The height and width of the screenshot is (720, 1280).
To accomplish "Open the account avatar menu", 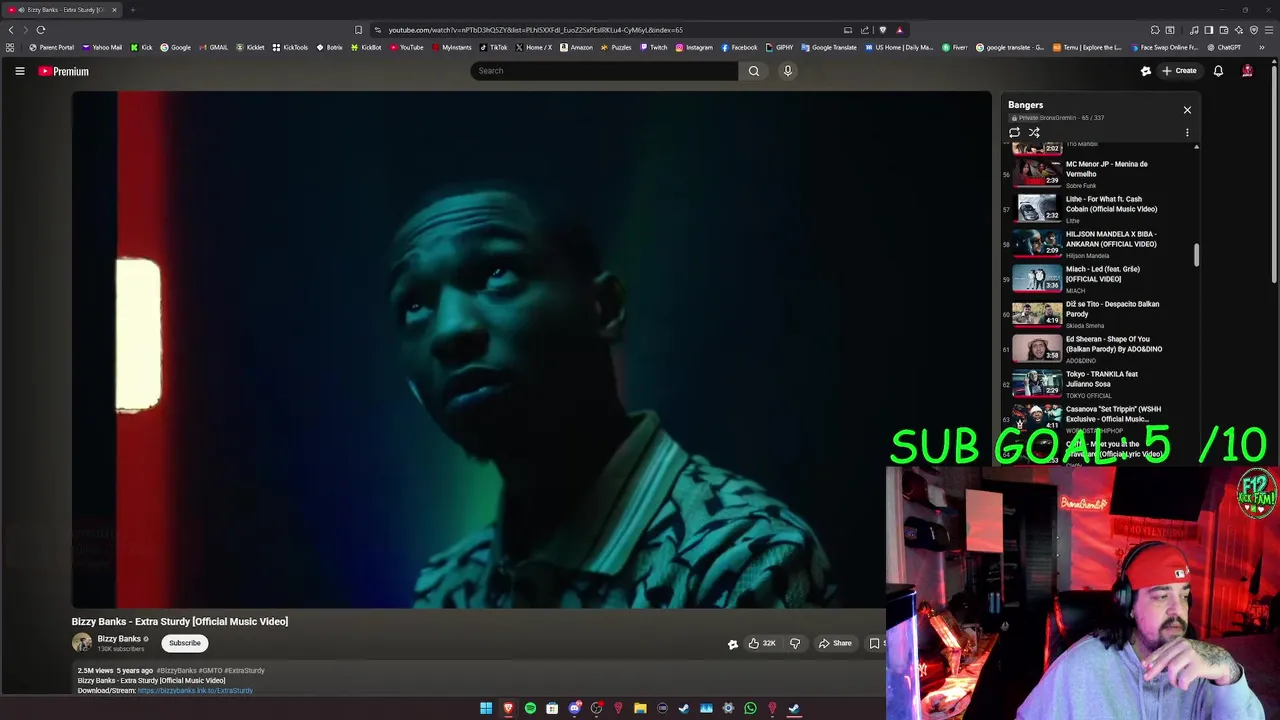I will 1247,71.
